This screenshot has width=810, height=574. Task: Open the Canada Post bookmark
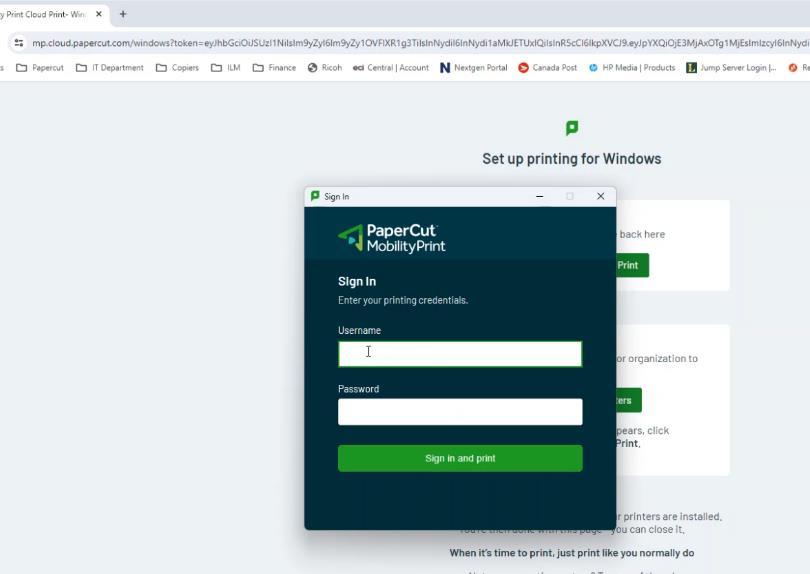pos(548,68)
